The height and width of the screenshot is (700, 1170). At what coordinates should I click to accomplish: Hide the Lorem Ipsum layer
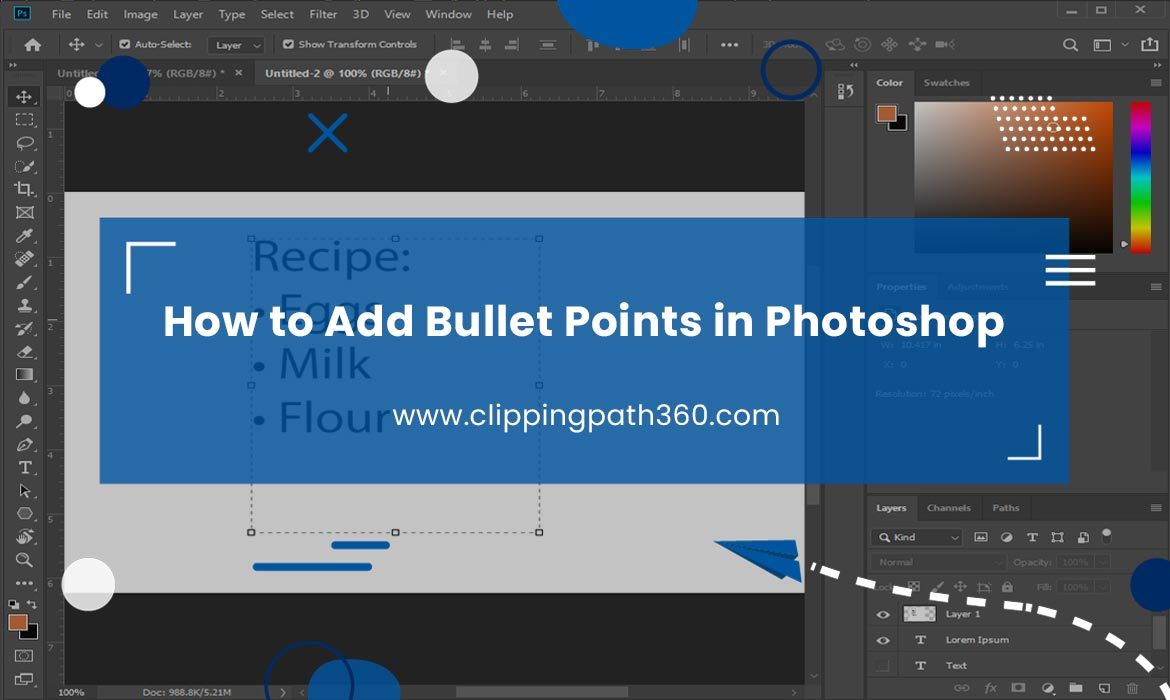pyautogui.click(x=883, y=640)
